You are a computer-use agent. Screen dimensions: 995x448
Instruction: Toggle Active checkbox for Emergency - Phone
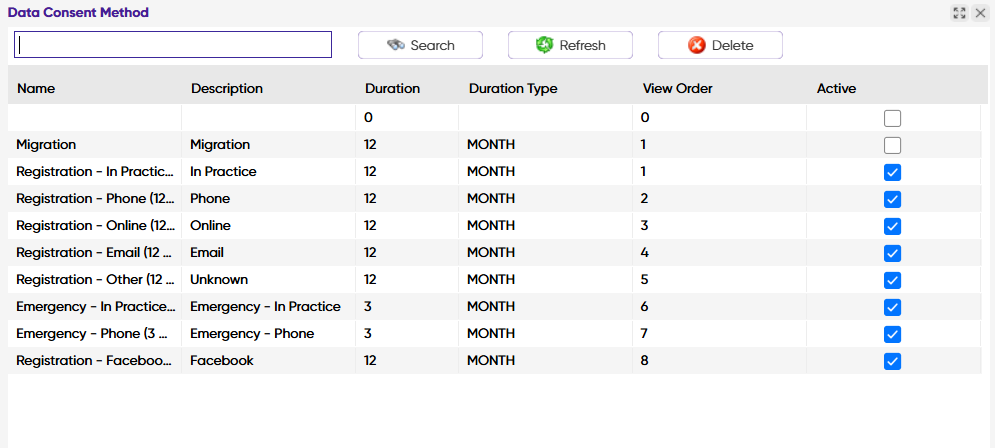[892, 334]
